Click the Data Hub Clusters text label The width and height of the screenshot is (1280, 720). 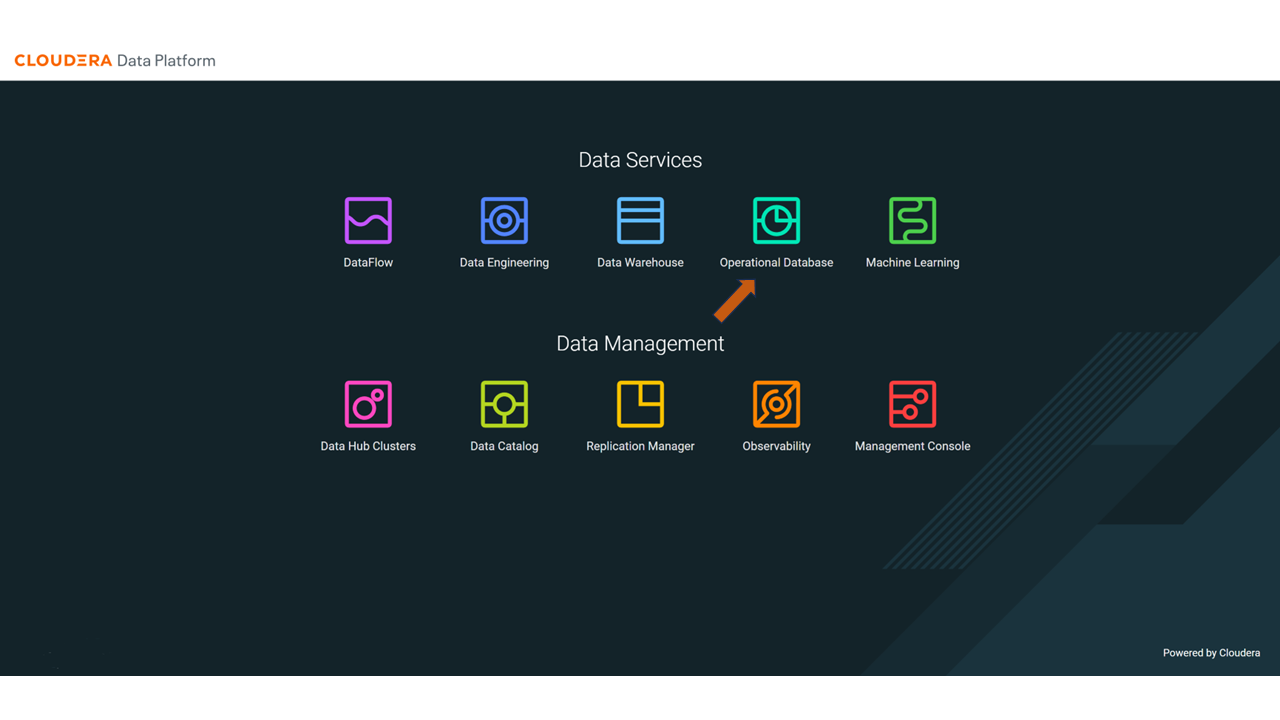368,446
